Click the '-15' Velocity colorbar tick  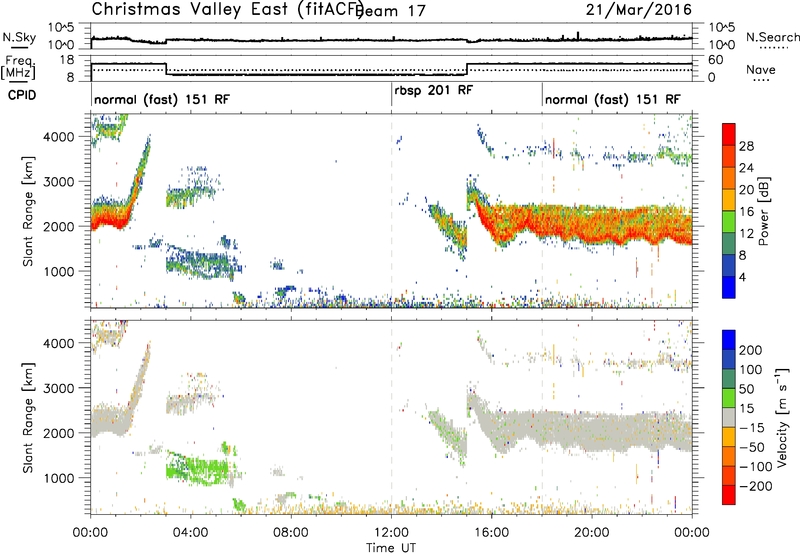pos(752,427)
